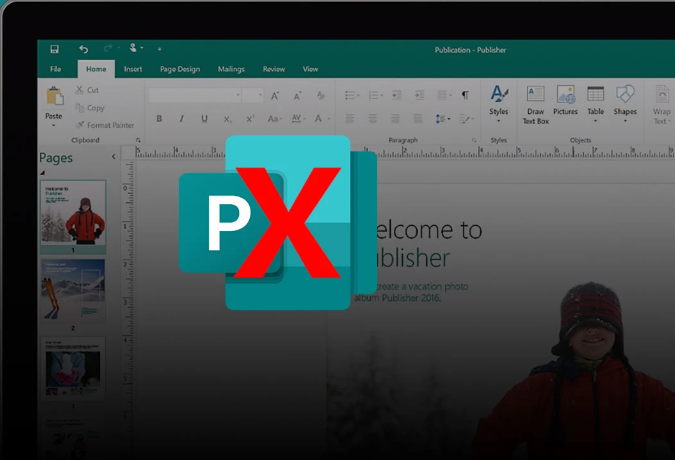This screenshot has height=460, width=675.
Task: Decrease font size icon
Action: [297, 96]
